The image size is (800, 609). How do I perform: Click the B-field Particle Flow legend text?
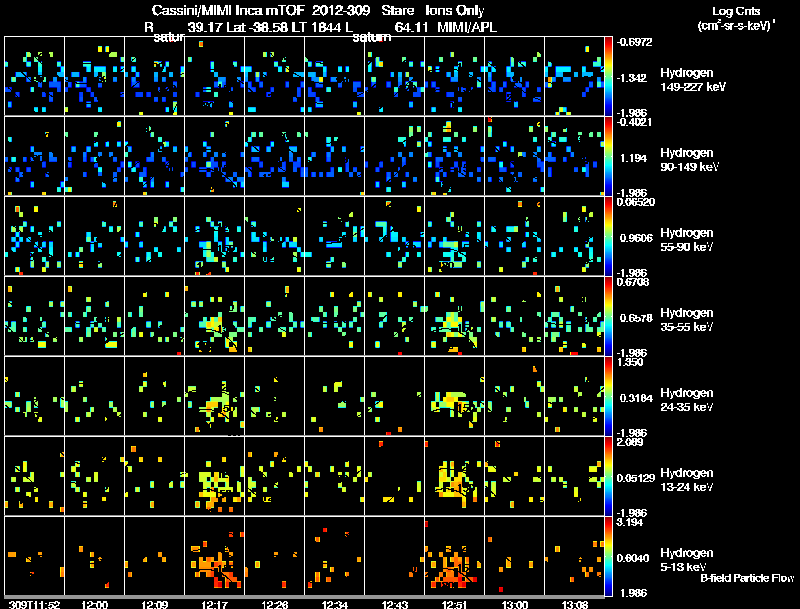click(747, 578)
